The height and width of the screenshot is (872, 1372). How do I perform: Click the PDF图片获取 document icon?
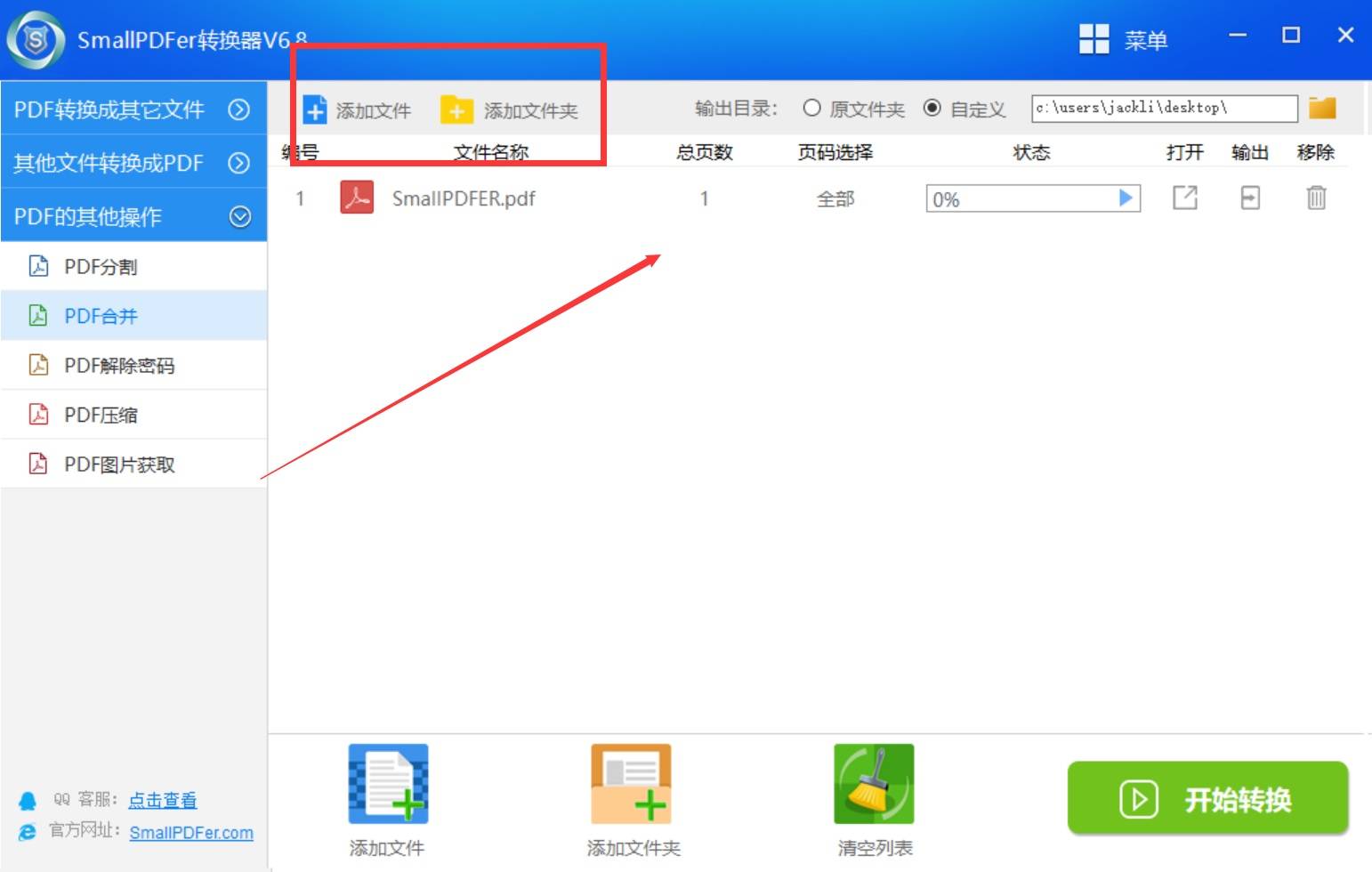(38, 464)
